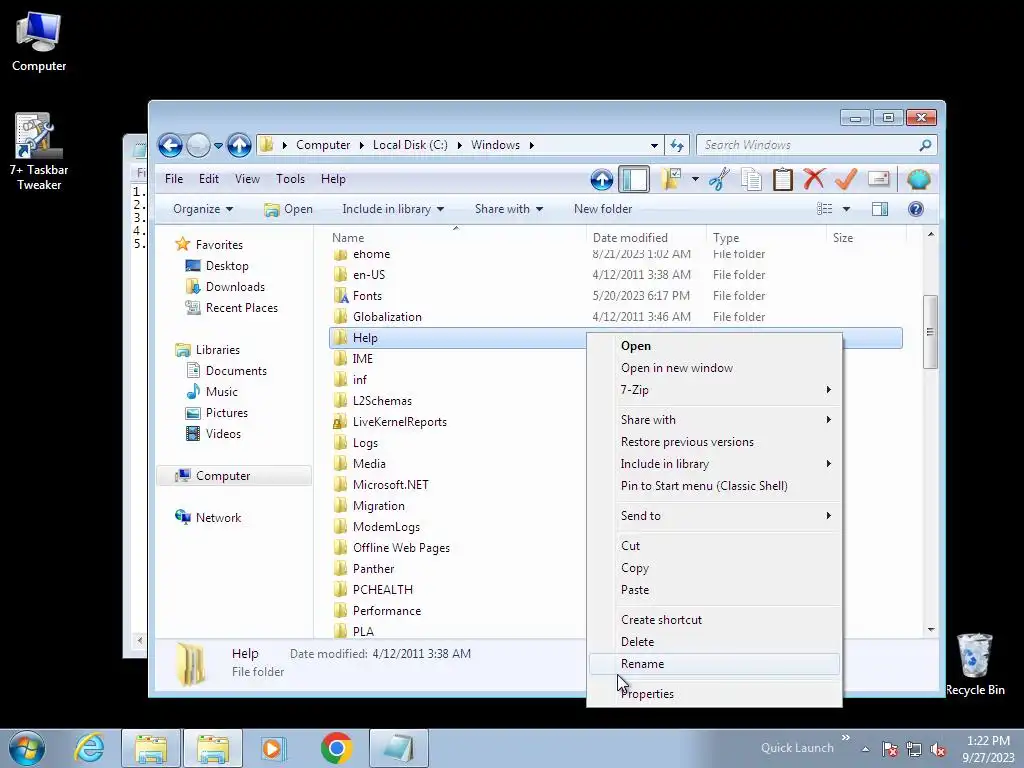Screen dimensions: 1024x768
Task: Open the Organize dropdown
Action: point(203,209)
